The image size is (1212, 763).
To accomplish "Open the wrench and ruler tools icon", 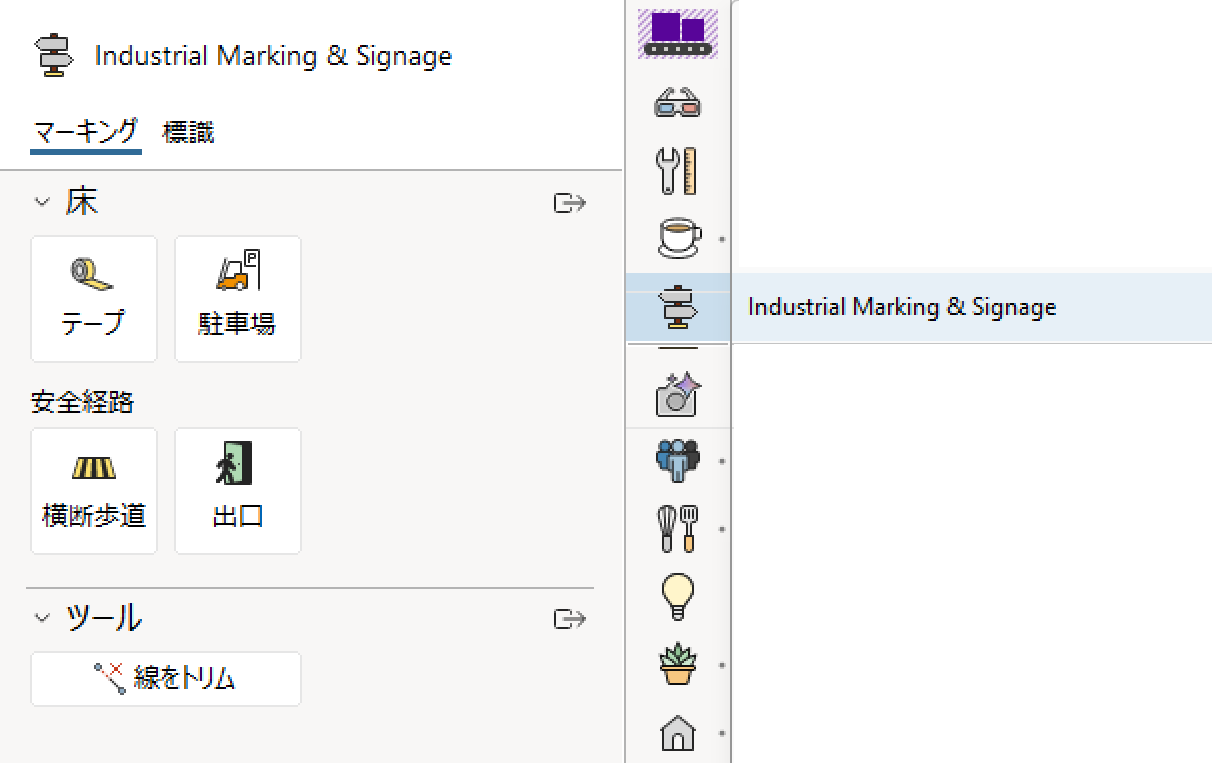I will click(x=678, y=171).
